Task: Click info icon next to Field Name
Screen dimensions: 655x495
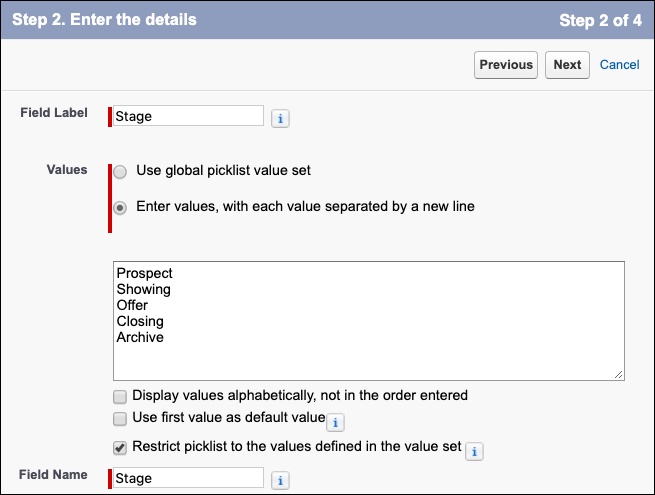Action: (280, 480)
